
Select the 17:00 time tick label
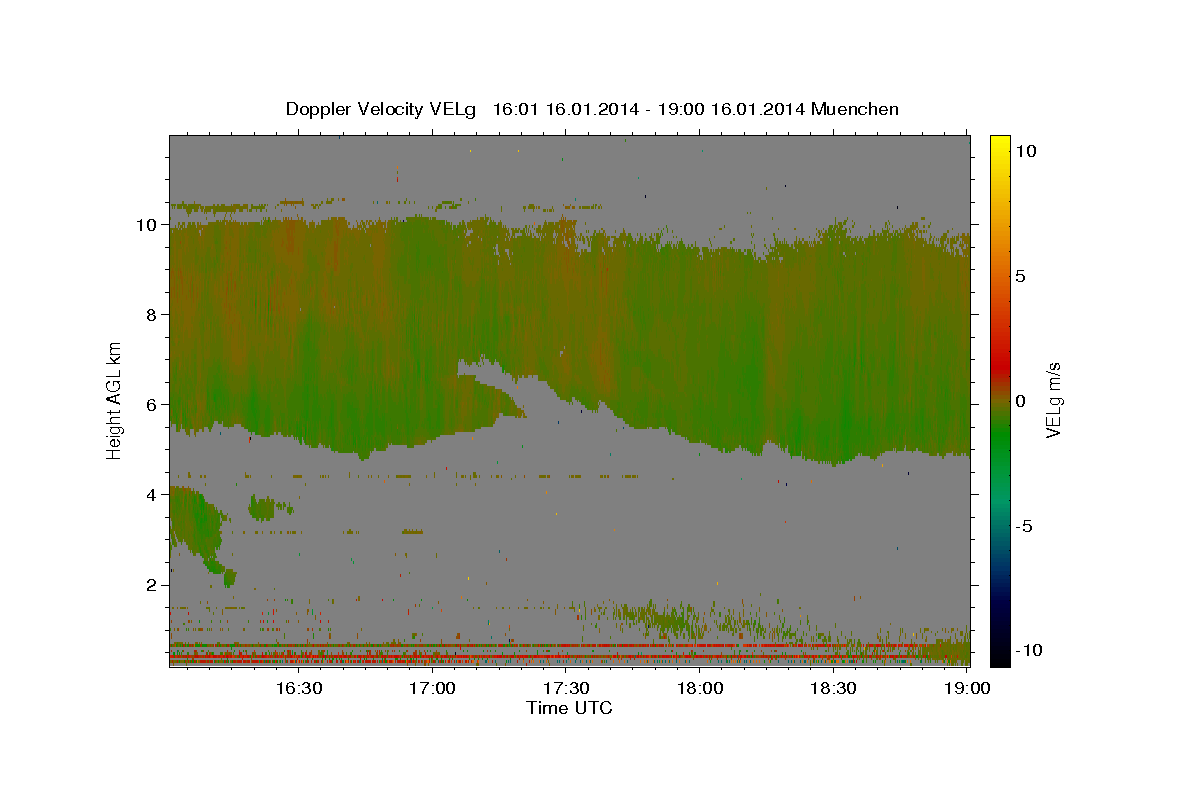(433, 688)
